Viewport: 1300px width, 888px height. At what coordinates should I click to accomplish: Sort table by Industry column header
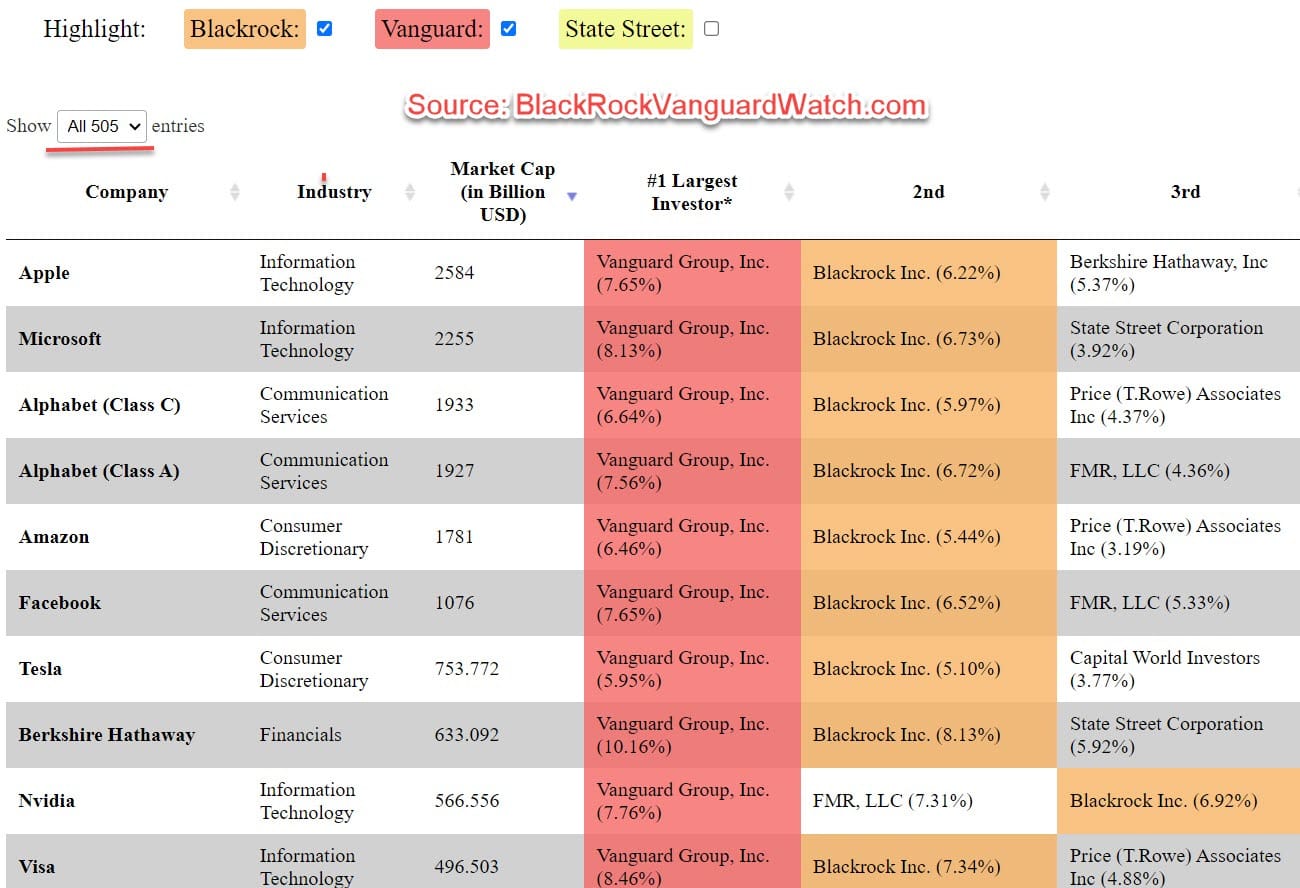(334, 192)
